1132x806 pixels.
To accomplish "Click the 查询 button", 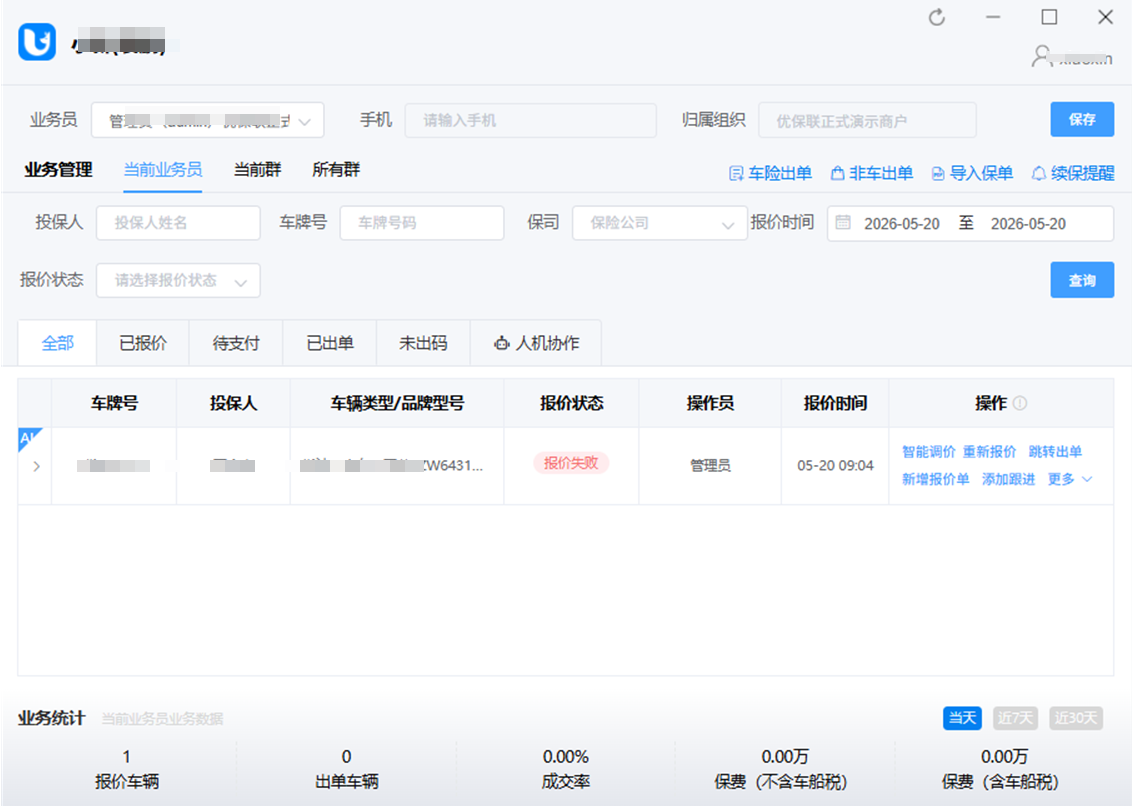I will [1081, 280].
